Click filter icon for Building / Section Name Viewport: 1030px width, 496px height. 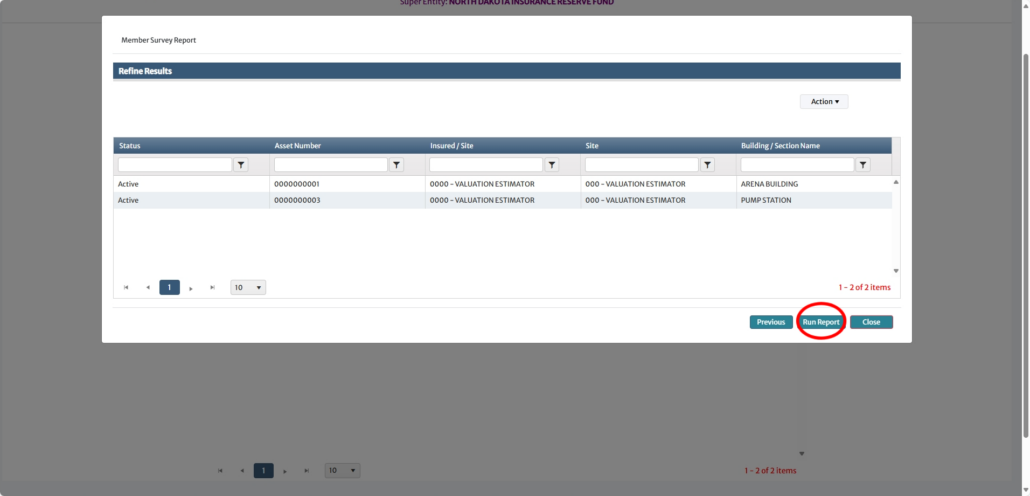coord(863,165)
